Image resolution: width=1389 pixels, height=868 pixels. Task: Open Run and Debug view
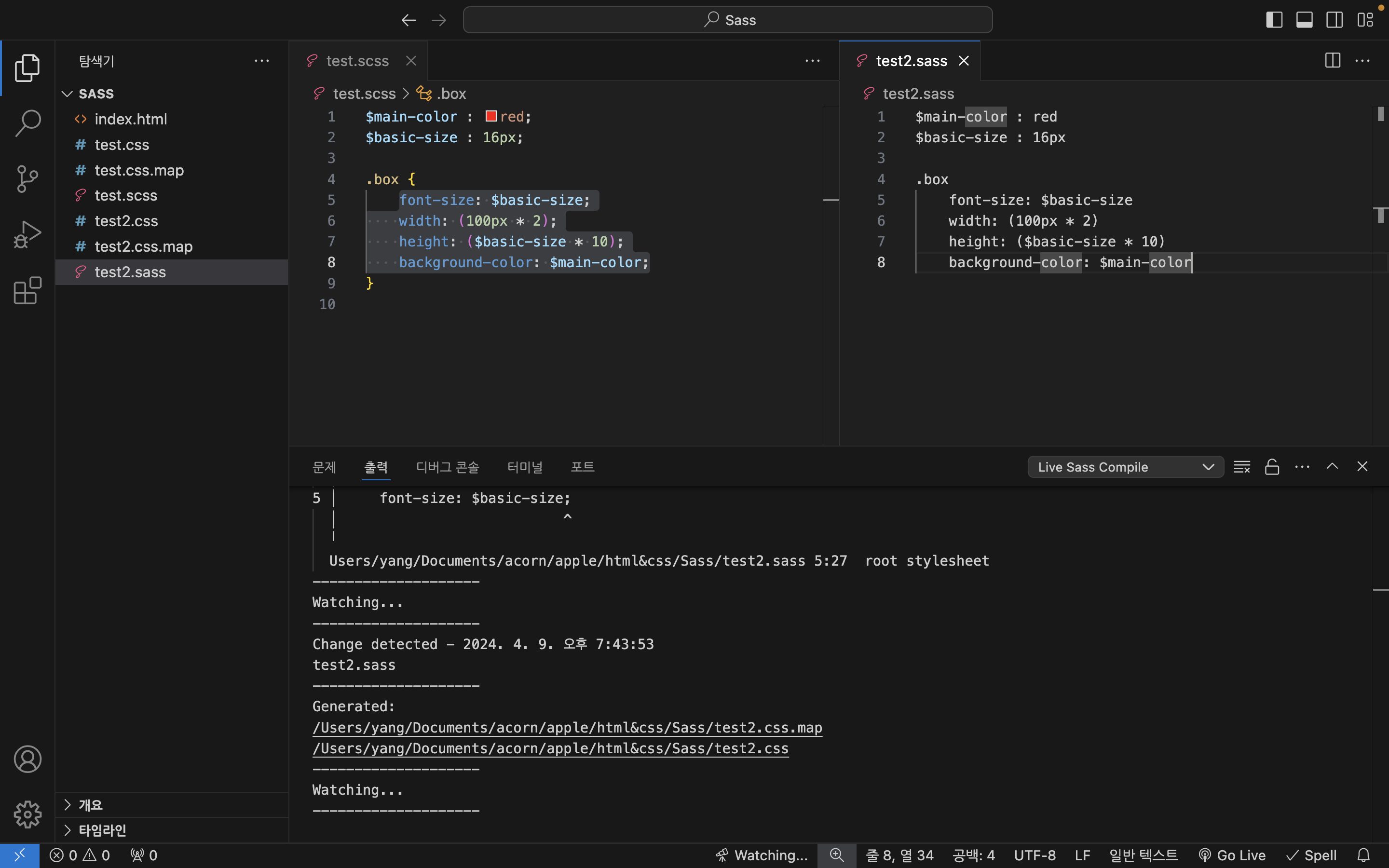27,235
